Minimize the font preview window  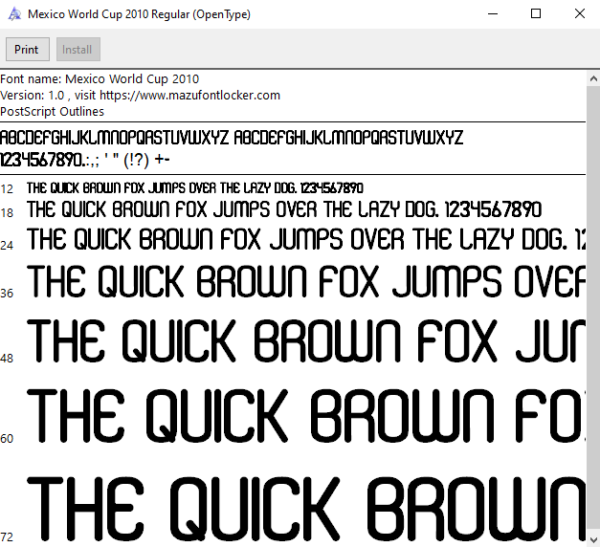[493, 14]
